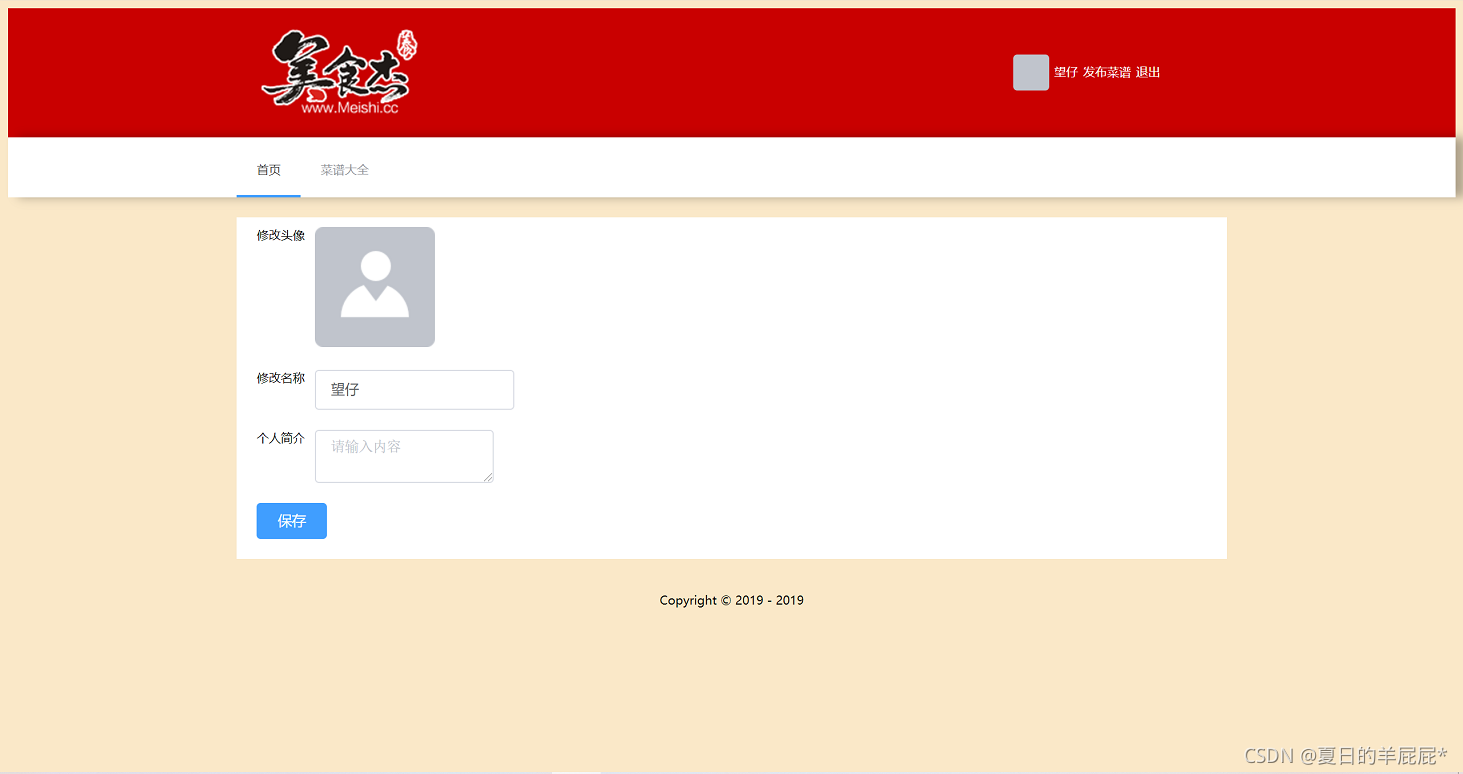This screenshot has height=774, width=1463.
Task: Click the 修改名称 label
Action: (281, 378)
